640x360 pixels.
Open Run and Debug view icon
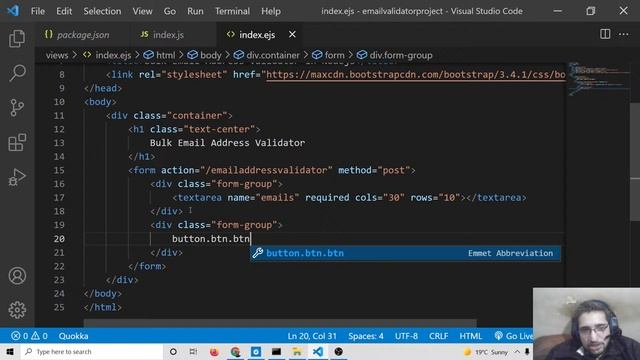pyautogui.click(x=17, y=177)
